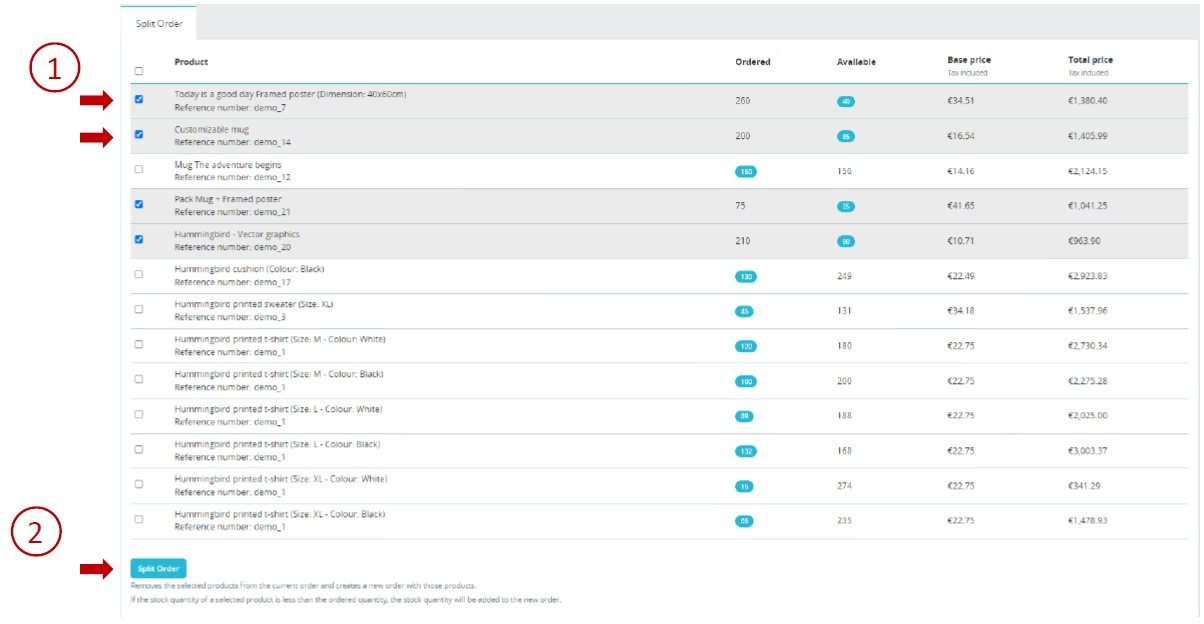This screenshot has width=1204, height=624.
Task: Click the Customizable mug product name
Action: 211,129
